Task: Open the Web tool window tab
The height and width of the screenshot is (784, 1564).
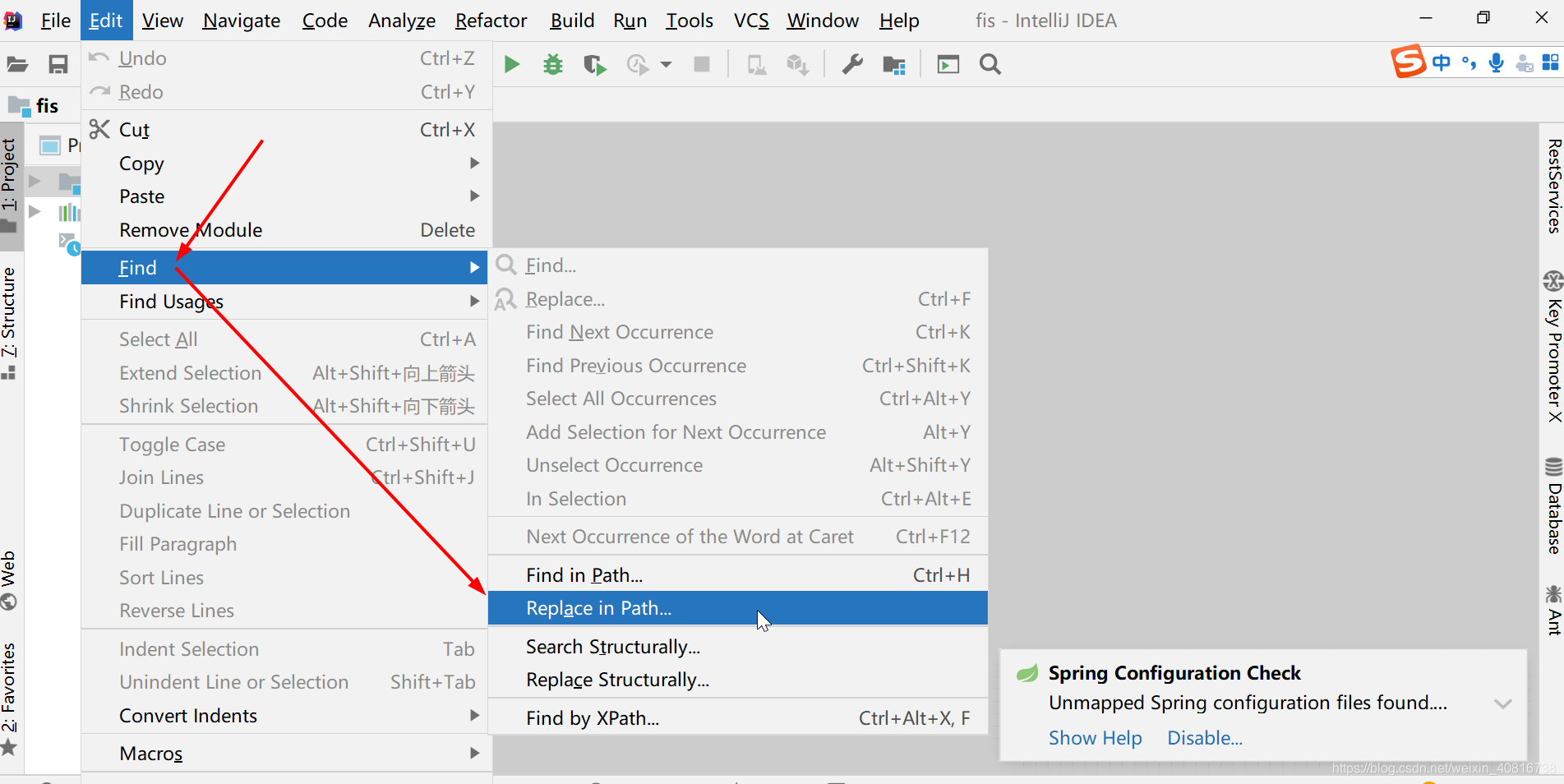Action: (x=10, y=580)
